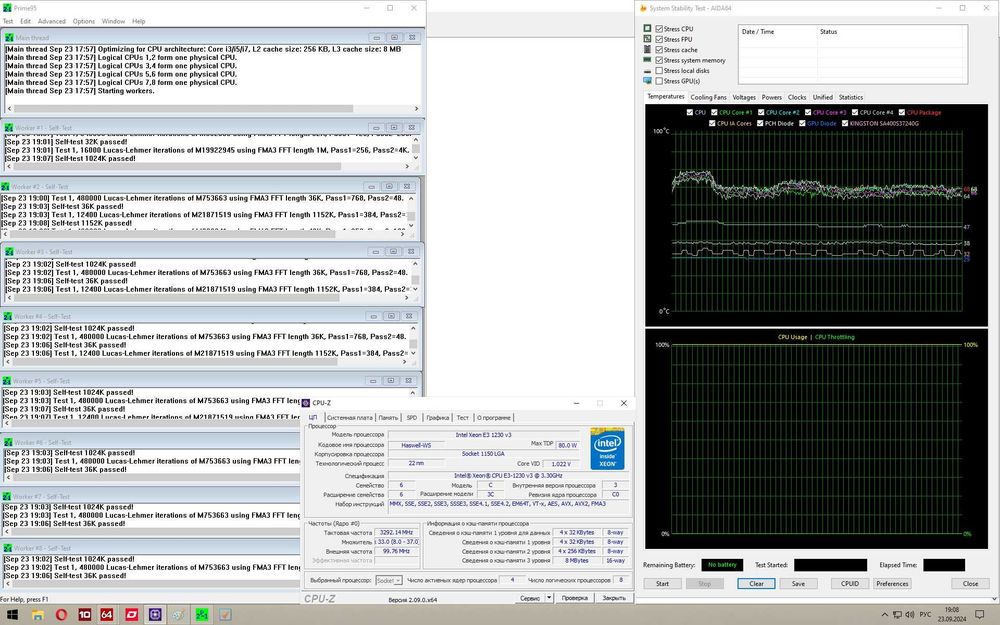Click Main thread horizontal scrollbar right arrow

[416, 108]
